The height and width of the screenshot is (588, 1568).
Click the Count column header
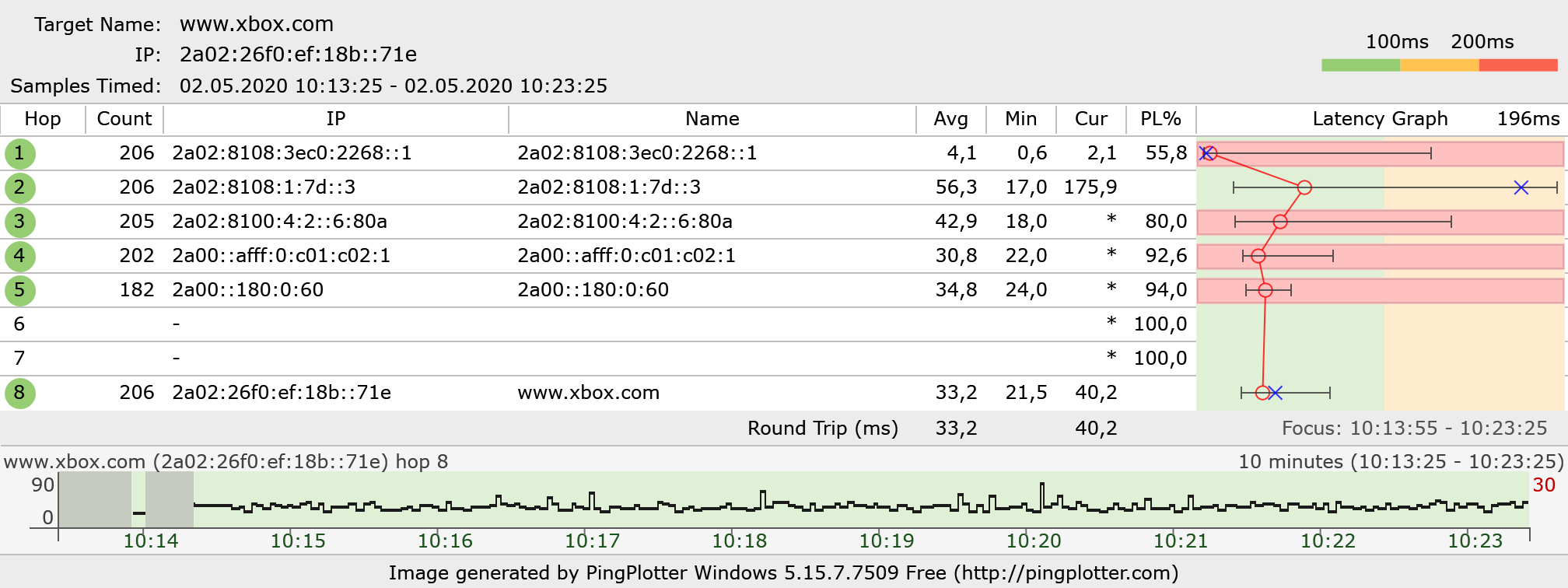pyautogui.click(x=124, y=119)
